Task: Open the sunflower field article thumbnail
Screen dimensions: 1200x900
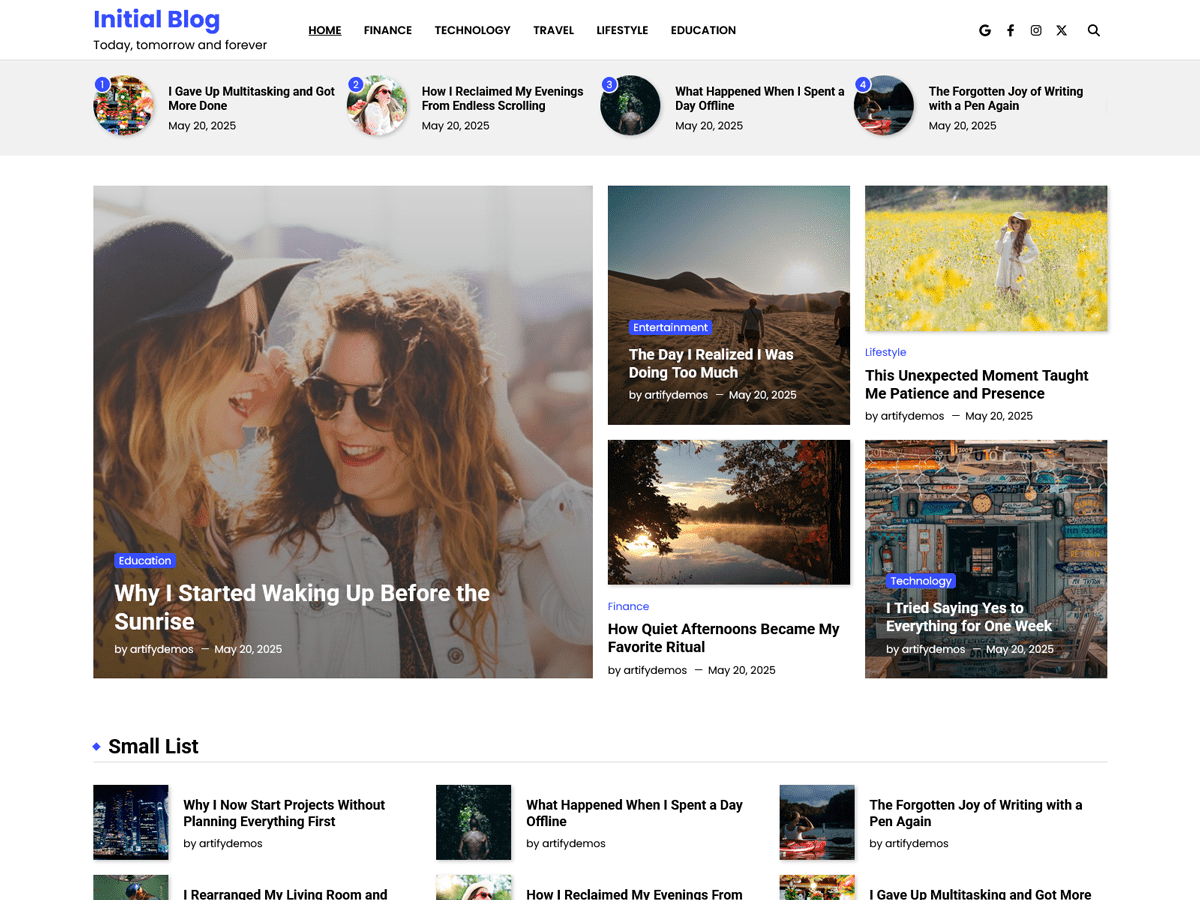Action: (x=986, y=258)
